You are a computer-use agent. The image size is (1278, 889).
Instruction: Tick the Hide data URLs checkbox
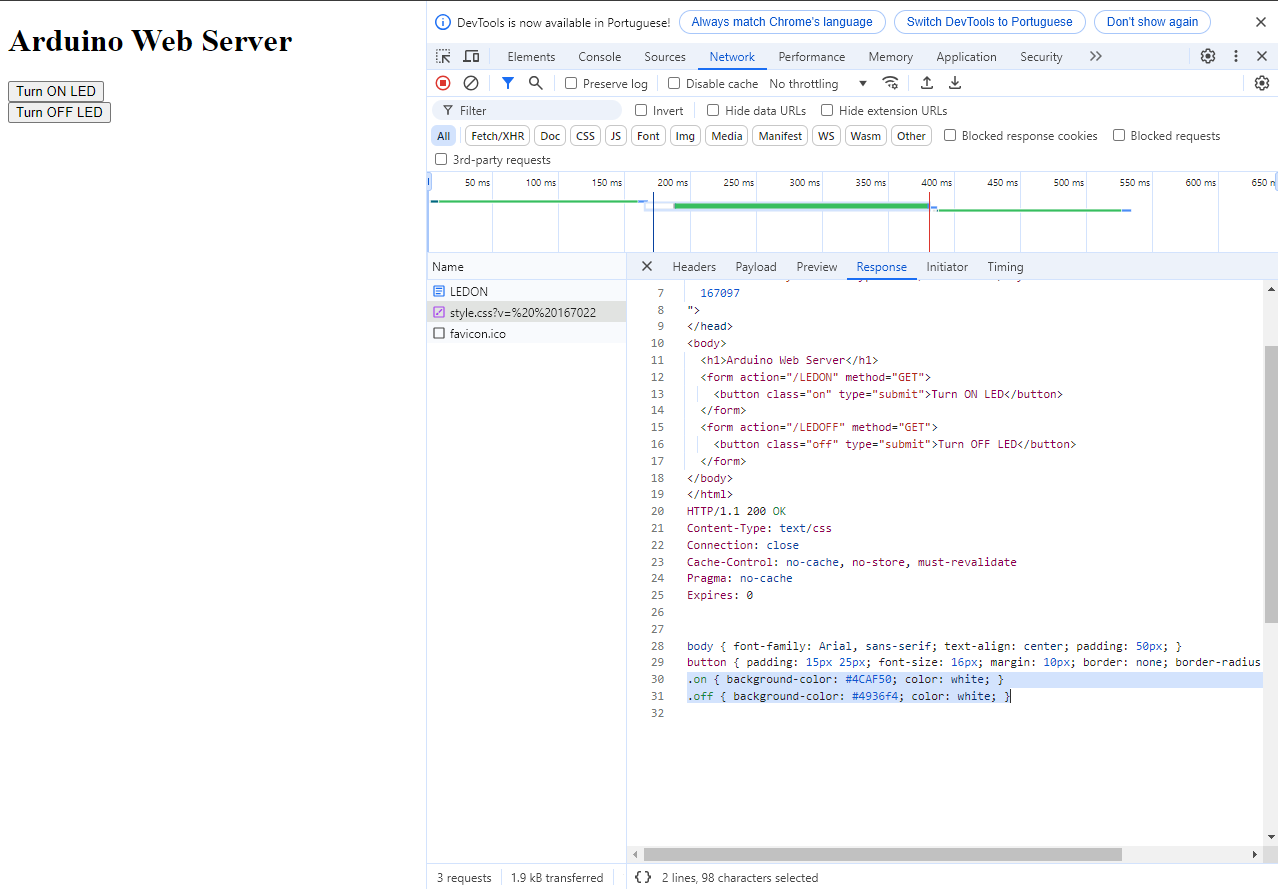point(713,111)
